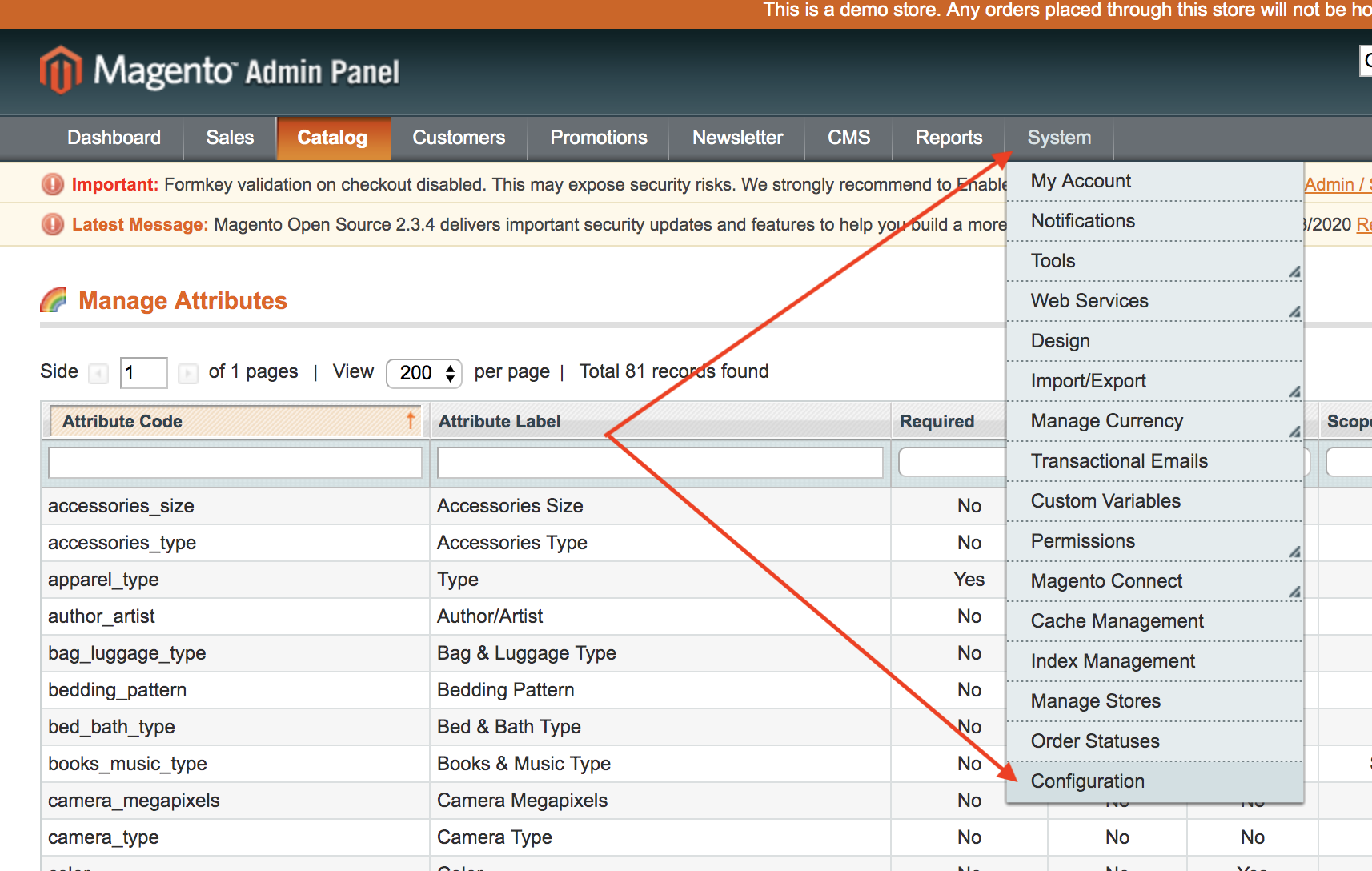Click the Attribute Code filter field
Image resolution: width=1372 pixels, height=871 pixels.
[235, 463]
